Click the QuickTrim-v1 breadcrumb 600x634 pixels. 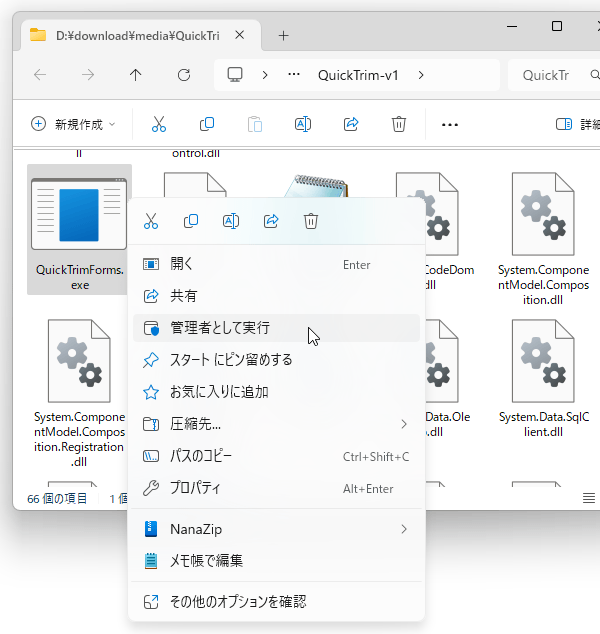pyautogui.click(x=358, y=75)
